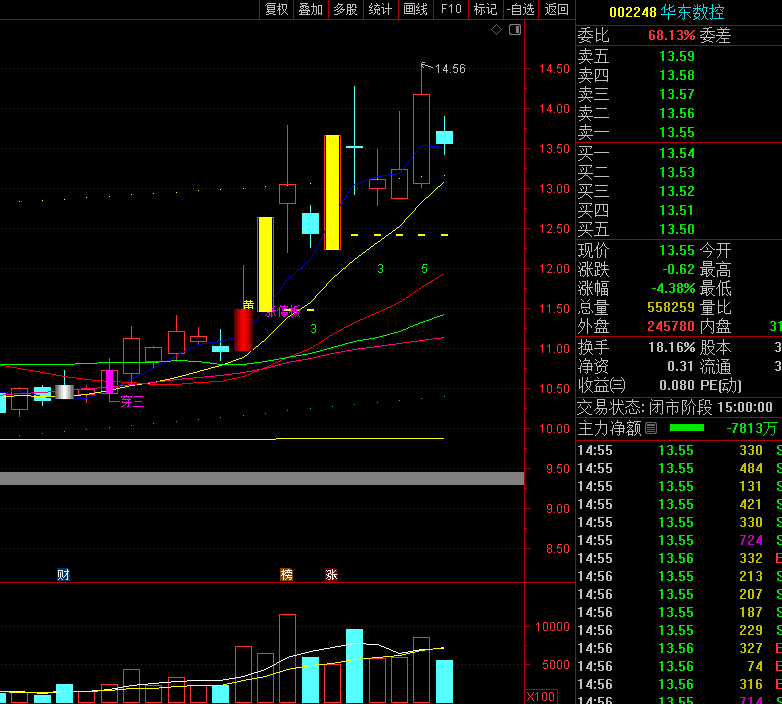The image size is (782, 704).
Task: Click the 财 finance marker on timeline
Action: click(63, 575)
